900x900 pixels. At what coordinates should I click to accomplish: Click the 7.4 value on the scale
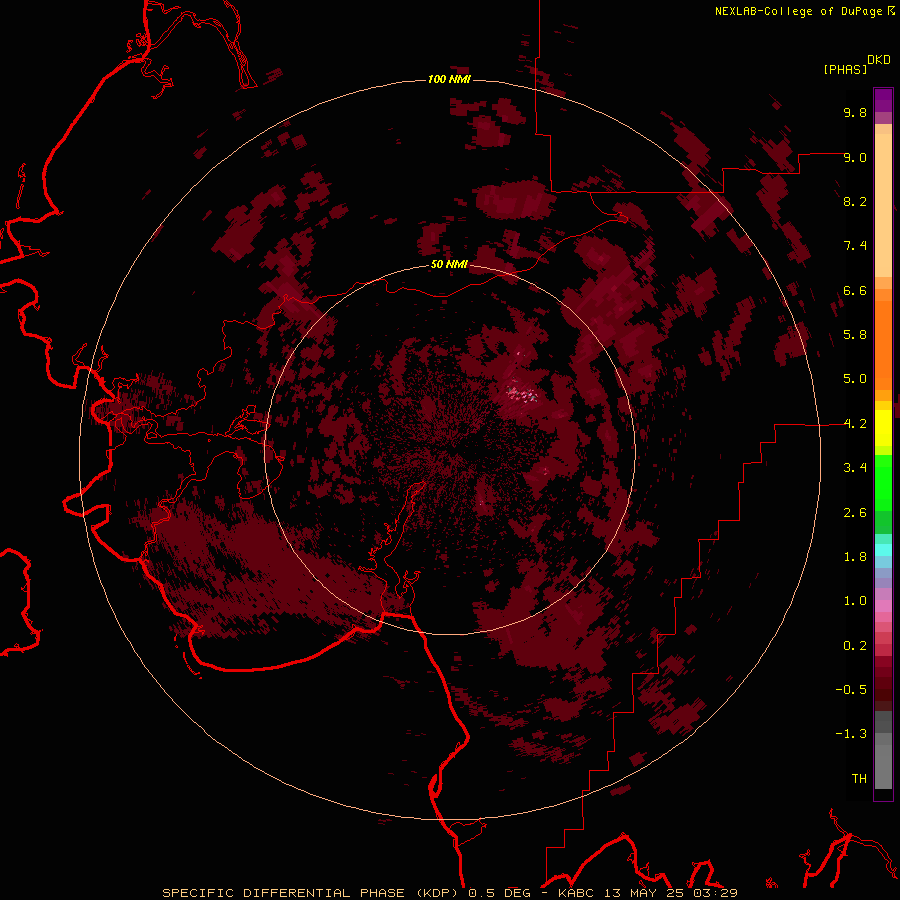coord(855,246)
